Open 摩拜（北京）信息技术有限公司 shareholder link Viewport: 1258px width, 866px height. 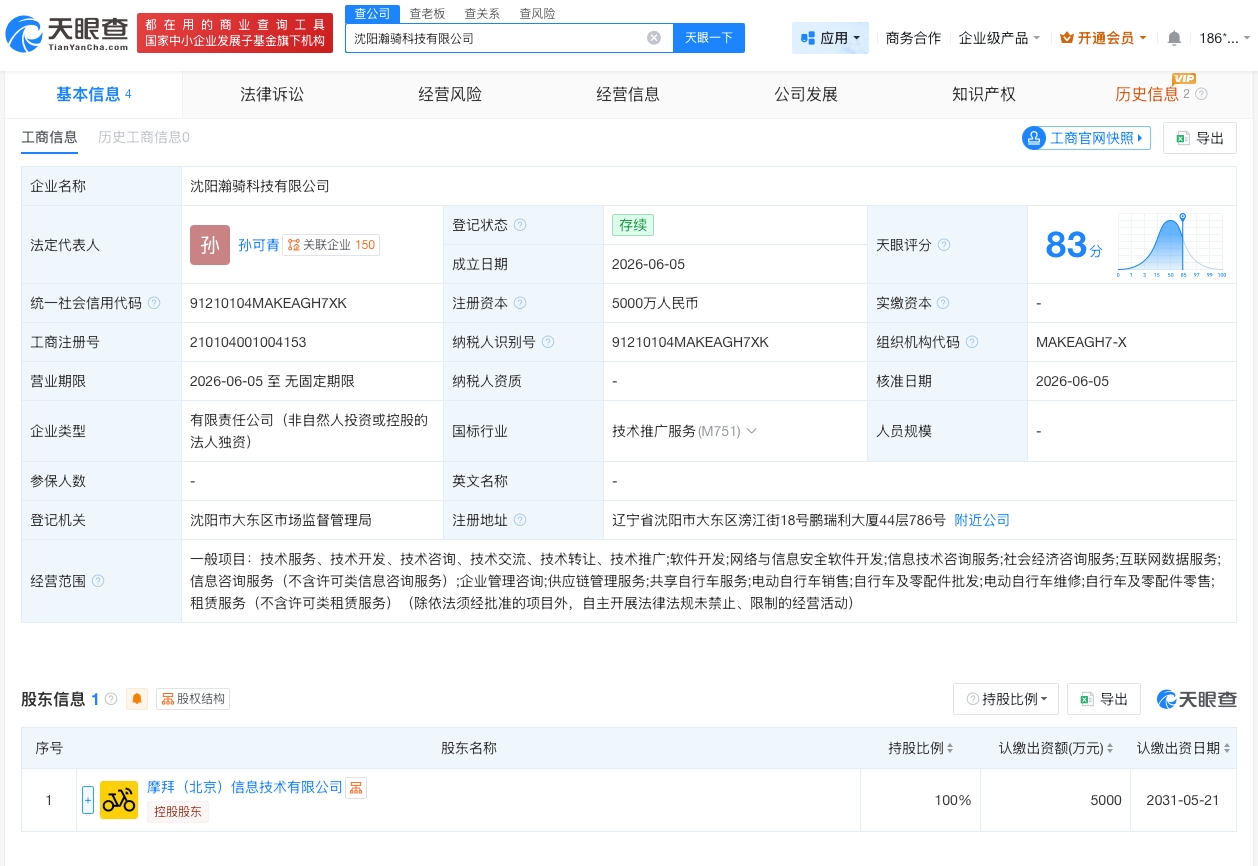(x=245, y=788)
